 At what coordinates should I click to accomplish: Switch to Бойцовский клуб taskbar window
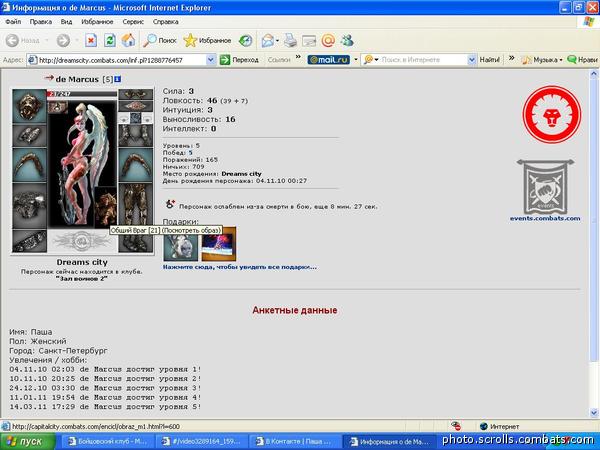107,442
